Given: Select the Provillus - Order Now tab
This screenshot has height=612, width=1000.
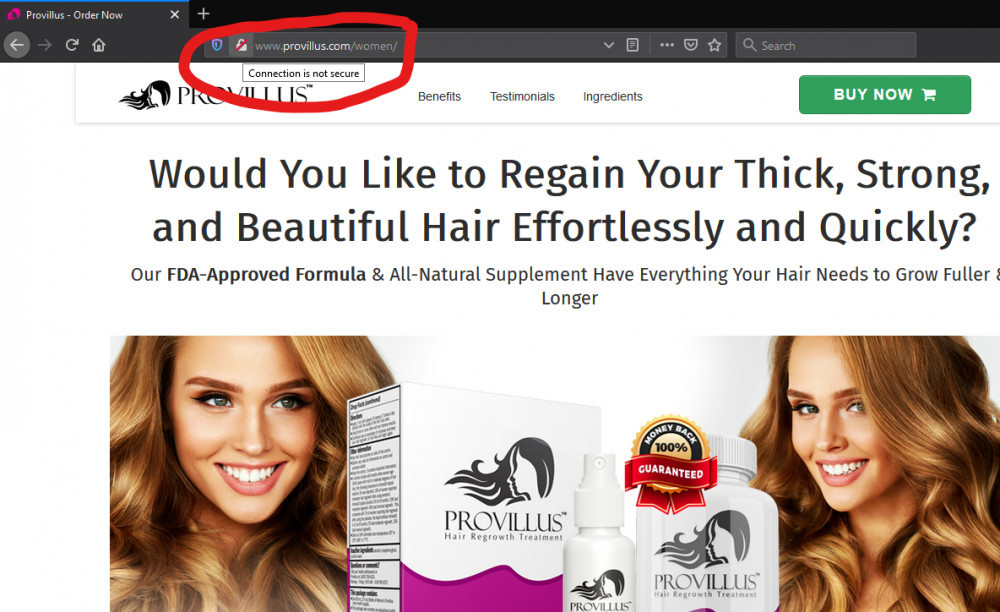Looking at the screenshot, I should (94, 14).
